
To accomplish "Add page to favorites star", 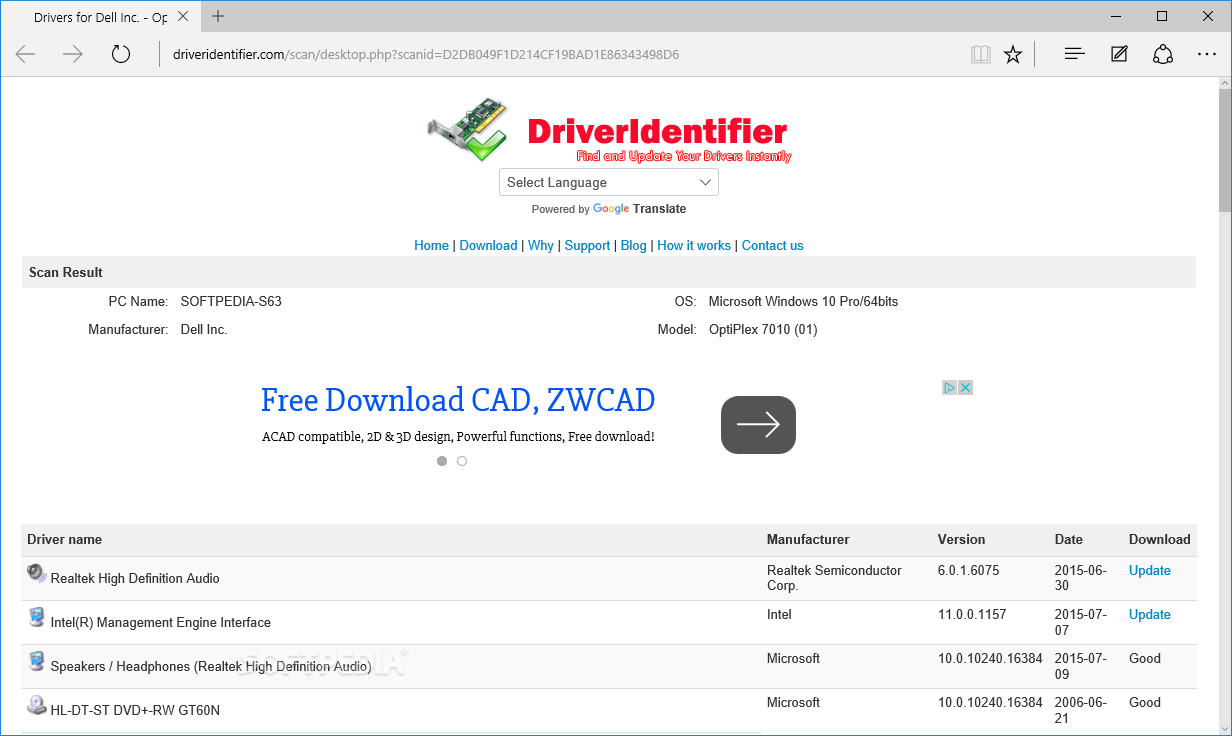I will point(1013,55).
